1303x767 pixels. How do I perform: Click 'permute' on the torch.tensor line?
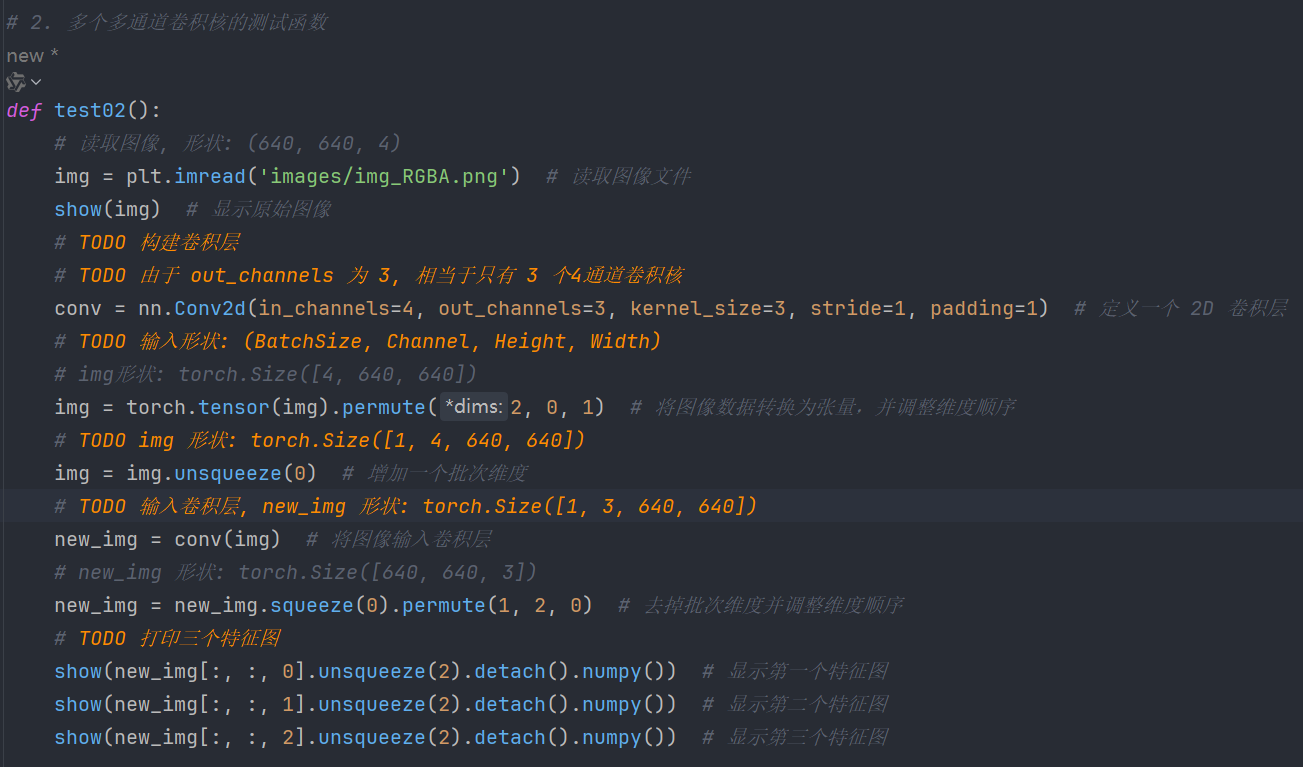point(386,407)
